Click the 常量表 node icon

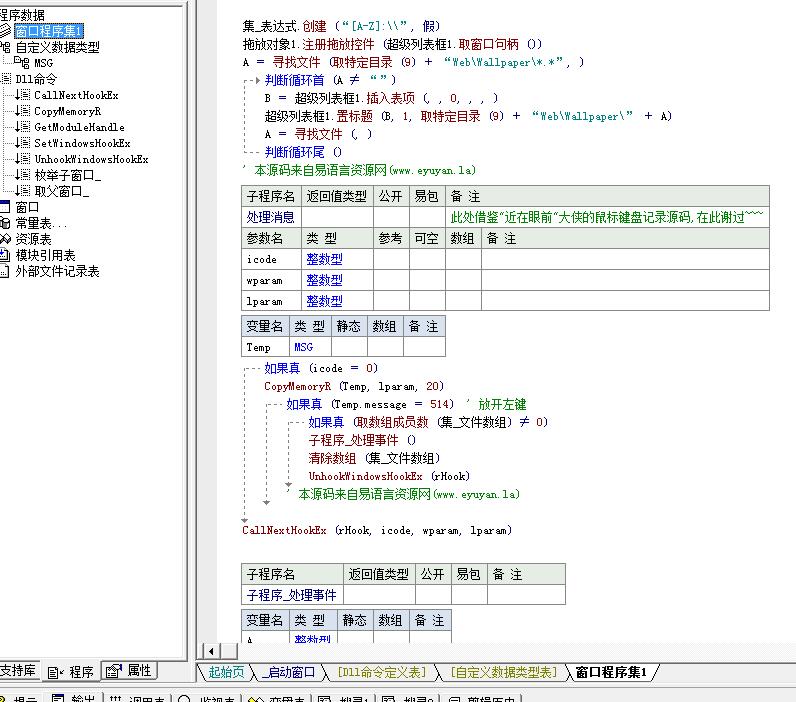(x=5, y=223)
